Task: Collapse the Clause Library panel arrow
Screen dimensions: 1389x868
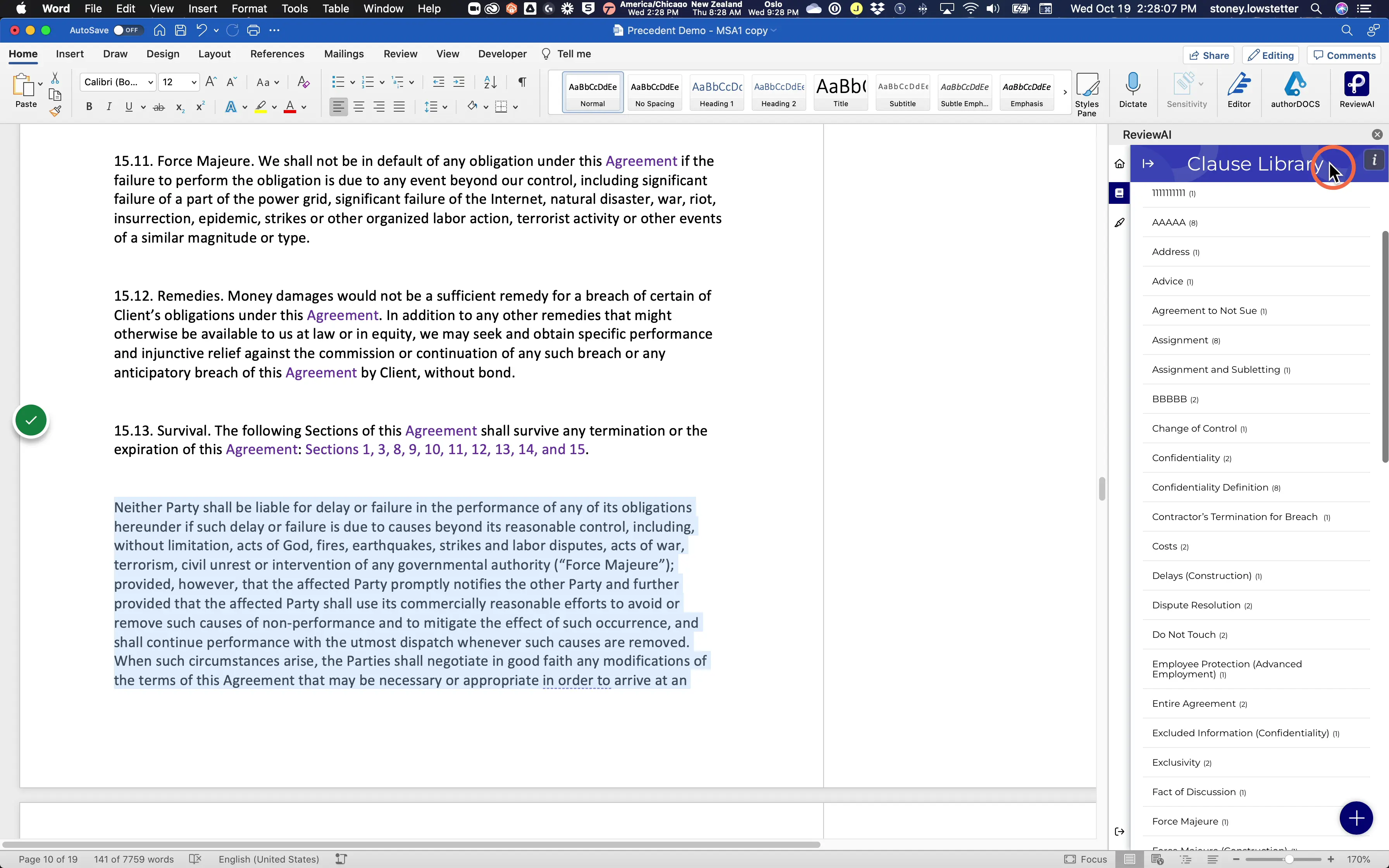Action: (x=1148, y=164)
